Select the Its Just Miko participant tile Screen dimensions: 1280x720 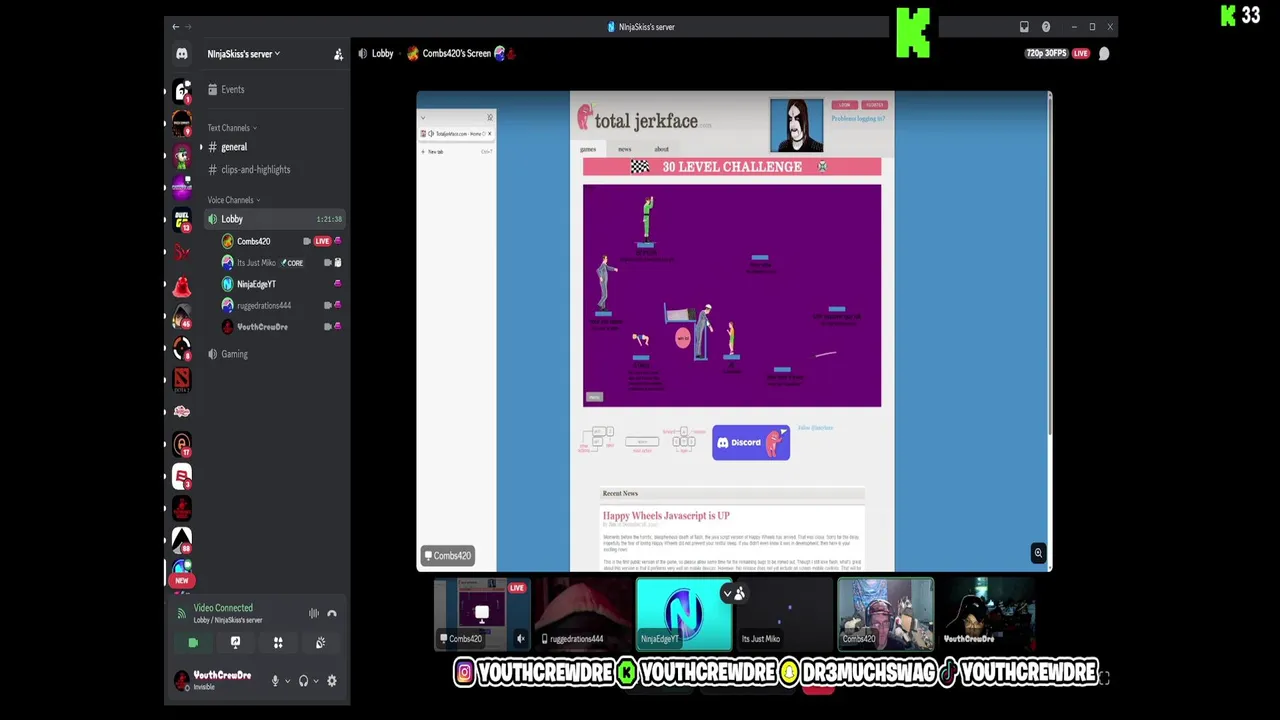[x=784, y=613]
